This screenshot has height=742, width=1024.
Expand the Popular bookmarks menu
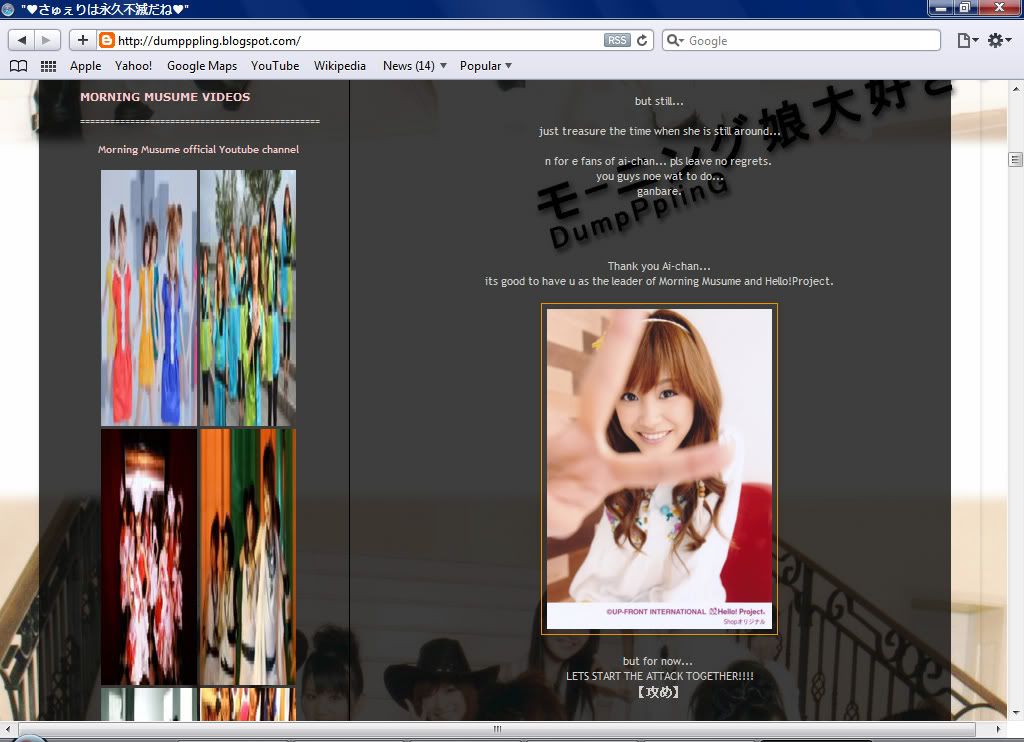(485, 66)
